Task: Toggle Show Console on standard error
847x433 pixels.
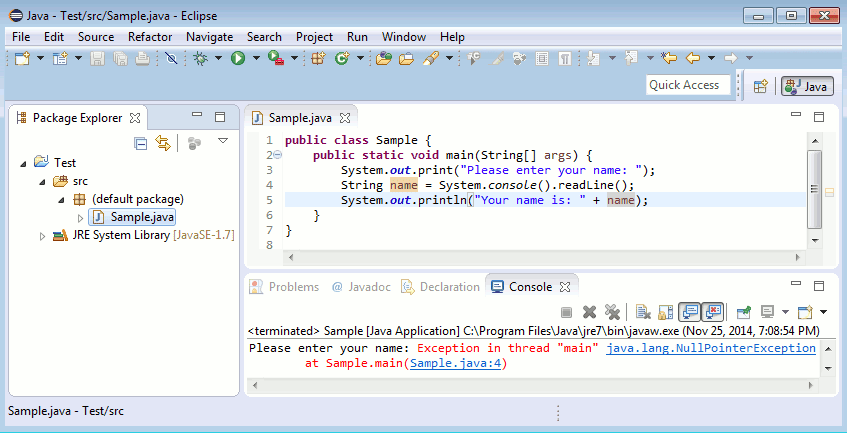Action: click(x=712, y=312)
